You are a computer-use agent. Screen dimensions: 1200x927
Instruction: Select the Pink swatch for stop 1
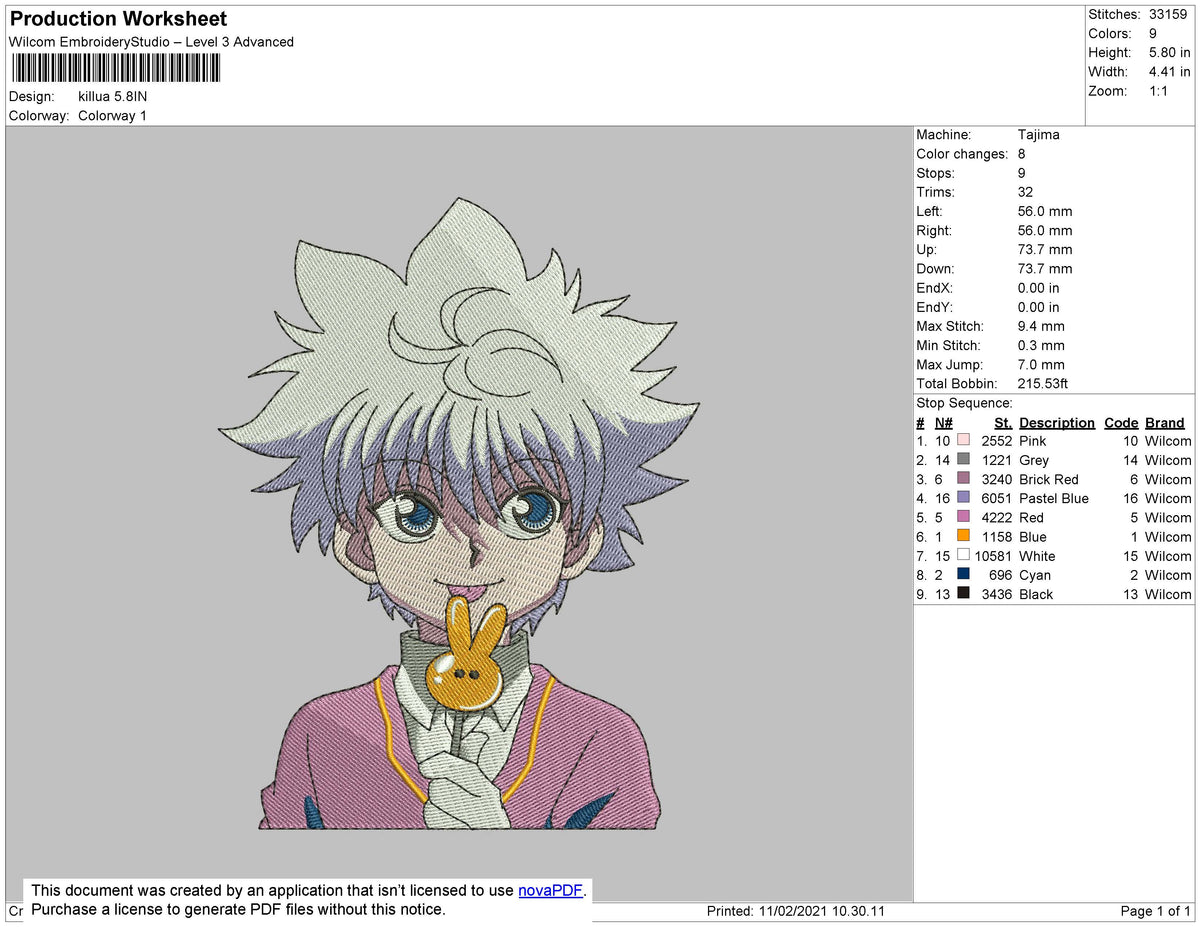(x=963, y=441)
